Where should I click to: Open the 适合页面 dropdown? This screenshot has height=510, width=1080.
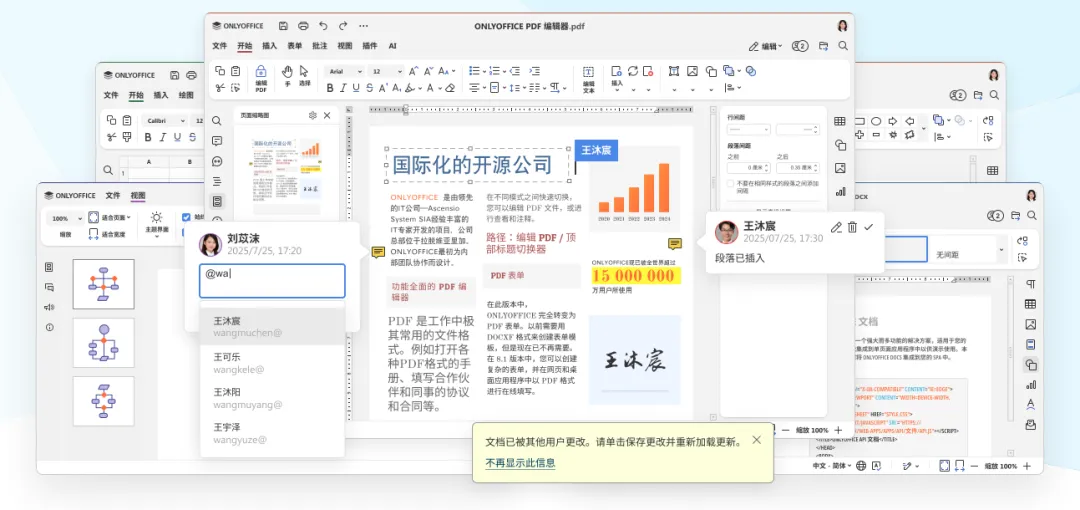click(110, 218)
